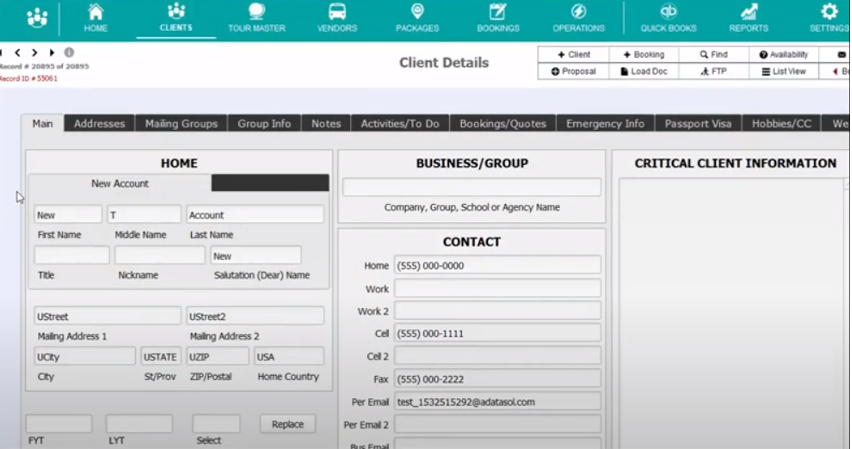Go to the previous record arrow
852x449 pixels.
click(x=18, y=53)
